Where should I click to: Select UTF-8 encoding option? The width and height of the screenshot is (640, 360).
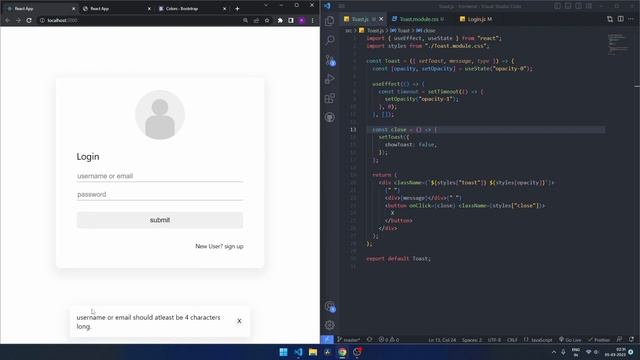coord(494,340)
